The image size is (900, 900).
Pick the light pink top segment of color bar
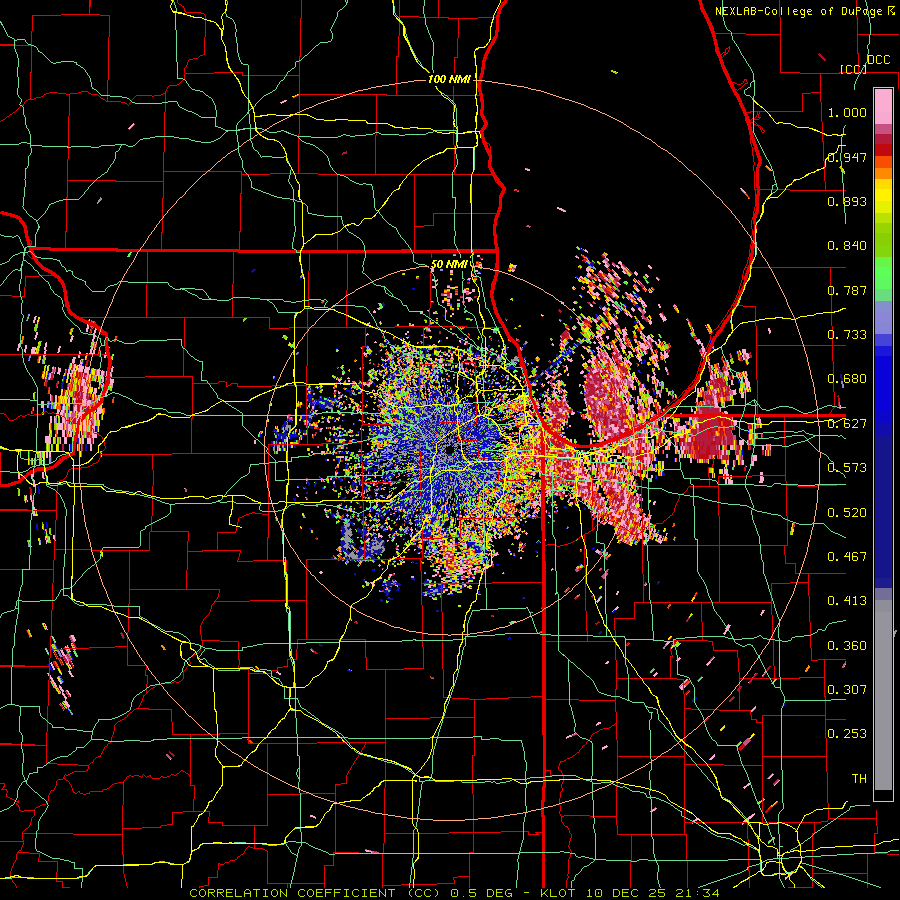(883, 106)
